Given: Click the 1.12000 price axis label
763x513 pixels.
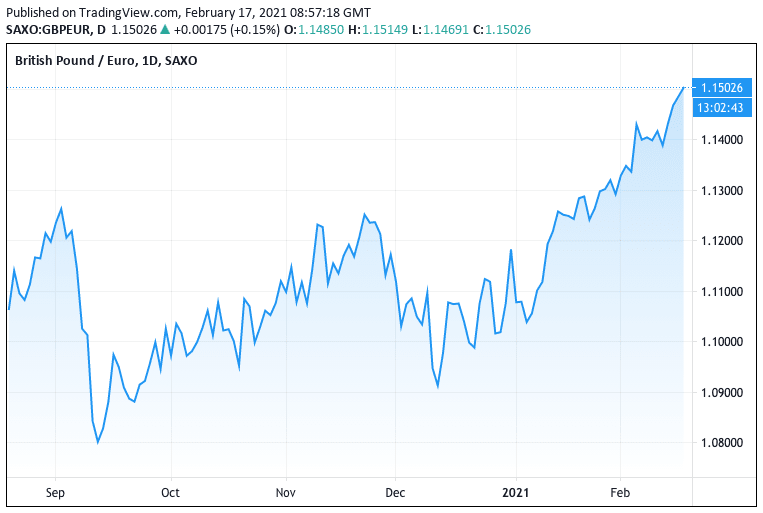Looking at the screenshot, I should pyautogui.click(x=720, y=241).
